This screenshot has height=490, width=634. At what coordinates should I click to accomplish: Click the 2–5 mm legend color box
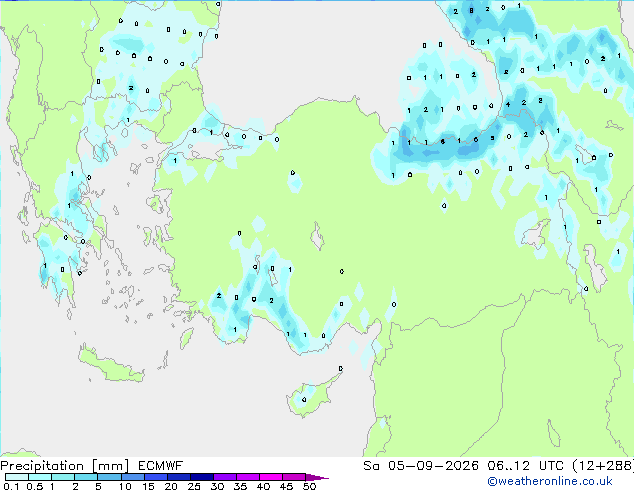point(86,477)
